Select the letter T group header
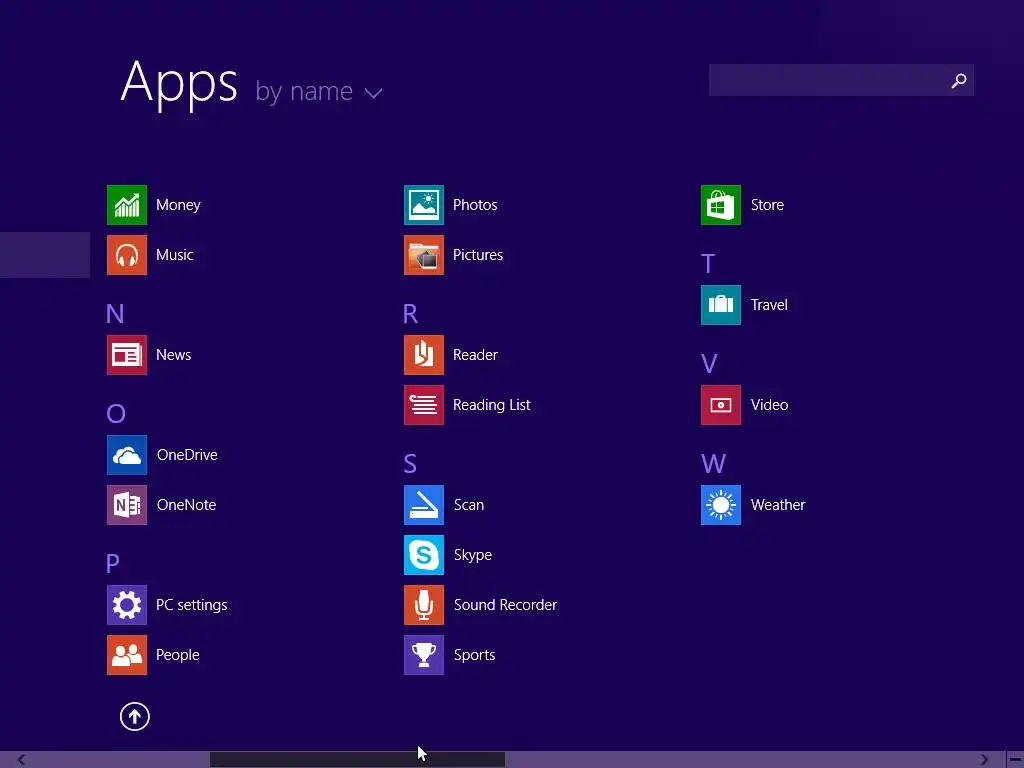Image resolution: width=1024 pixels, height=768 pixels. click(x=708, y=264)
